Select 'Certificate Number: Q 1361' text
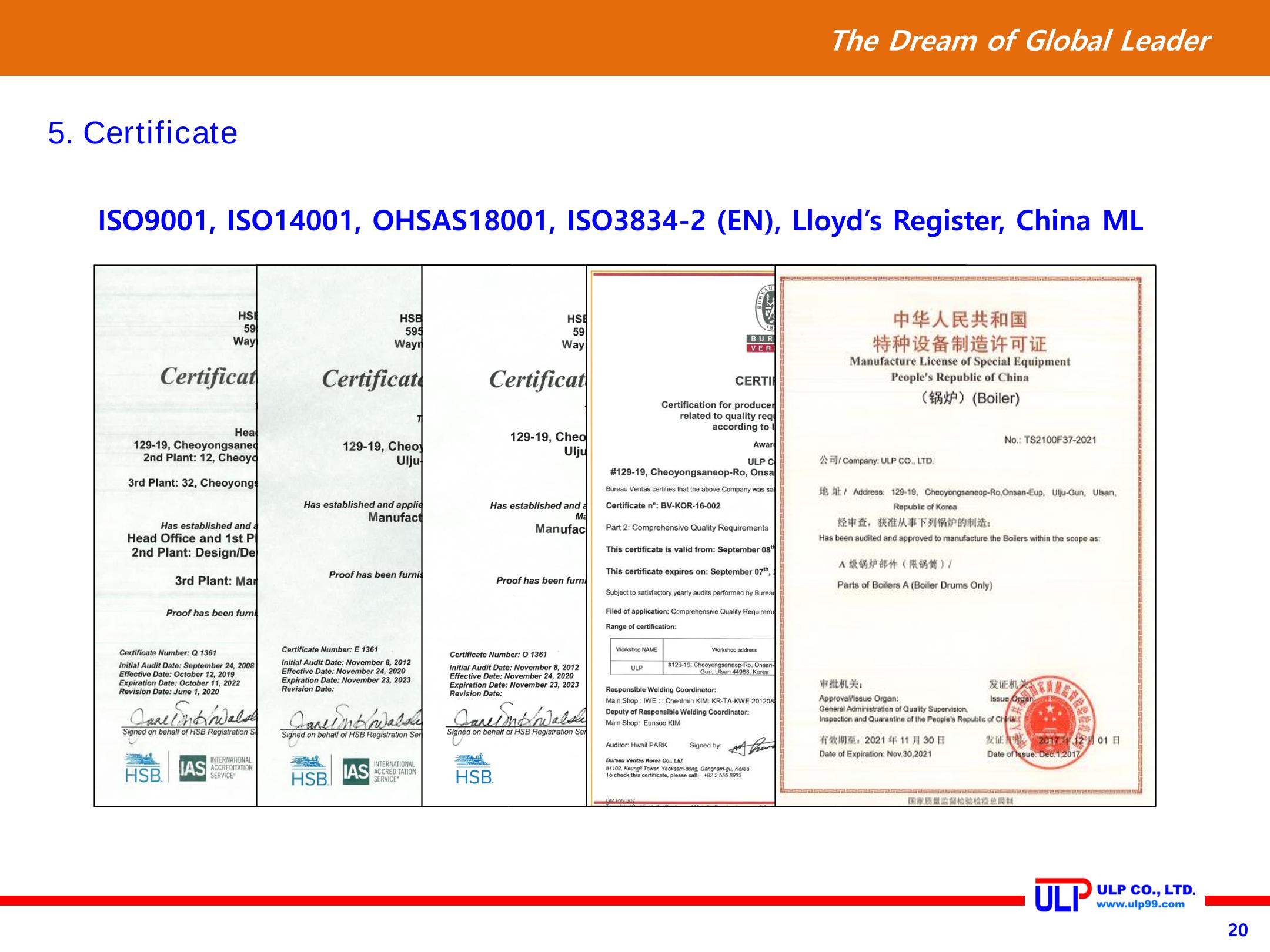 168,653
